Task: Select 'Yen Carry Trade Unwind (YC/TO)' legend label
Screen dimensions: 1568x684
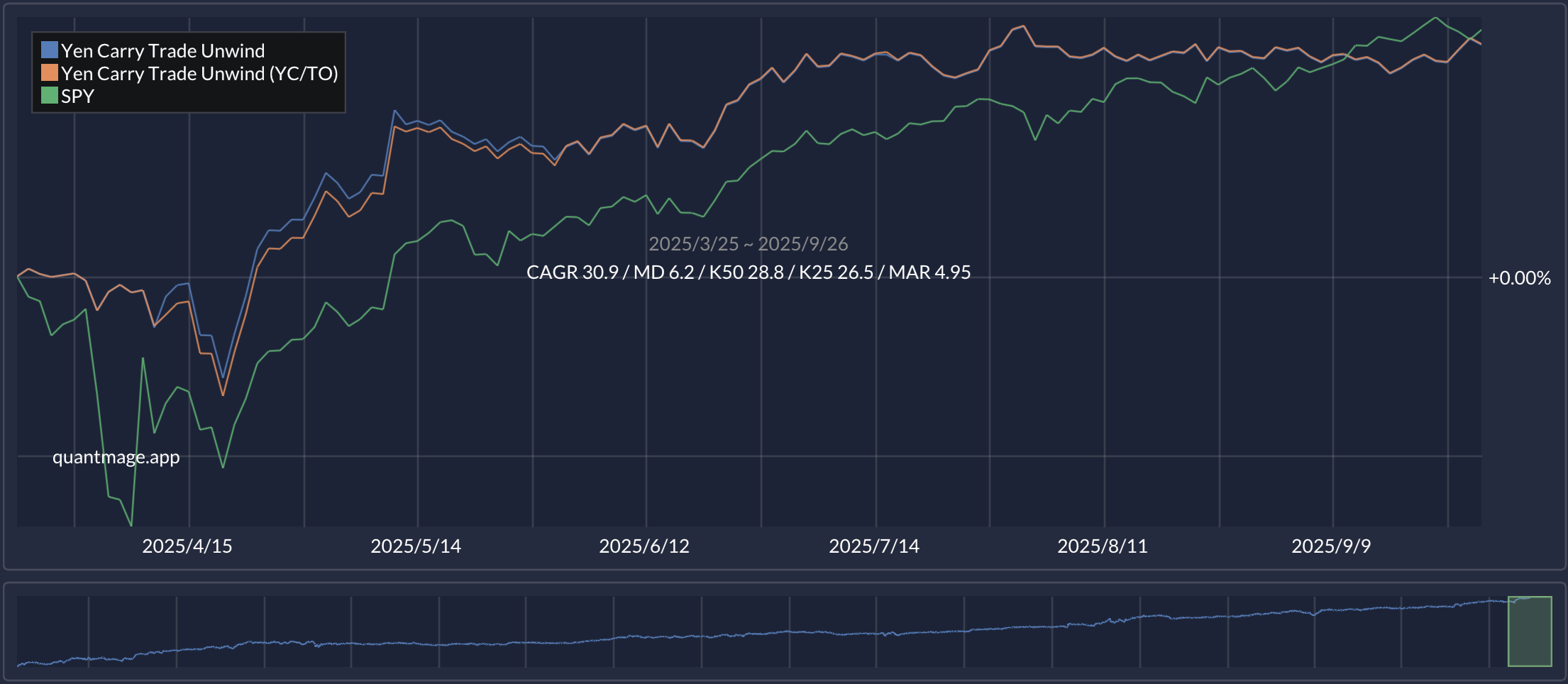Action: 199,73
